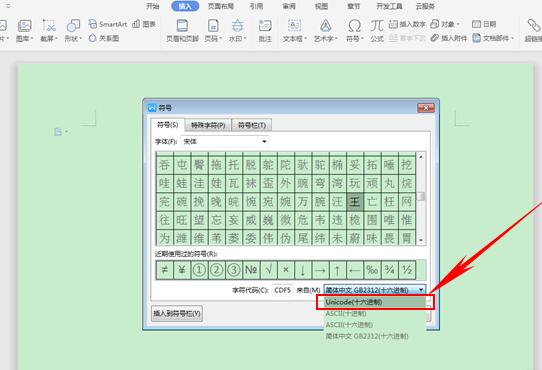Pick the recent symbol ½
The width and height of the screenshot is (542, 370).
click(406, 270)
